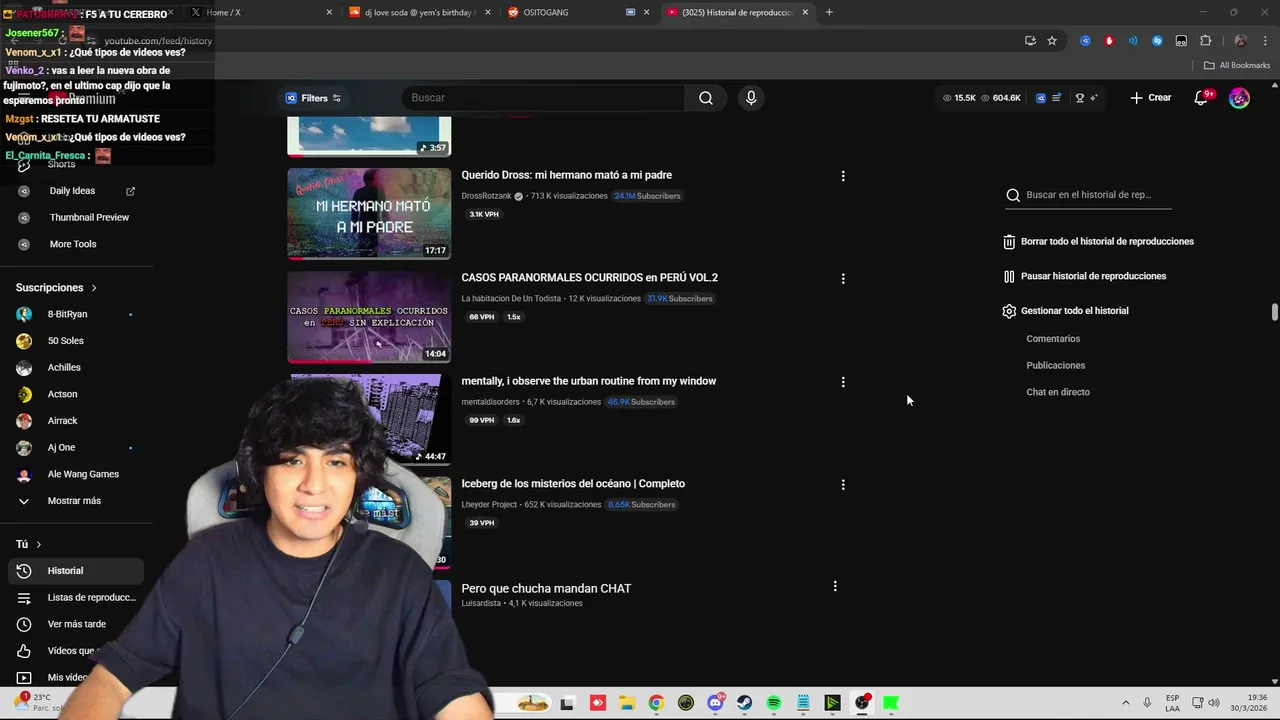Open File Explorer from the taskbar
This screenshot has height=720, width=1280.
pos(627,703)
